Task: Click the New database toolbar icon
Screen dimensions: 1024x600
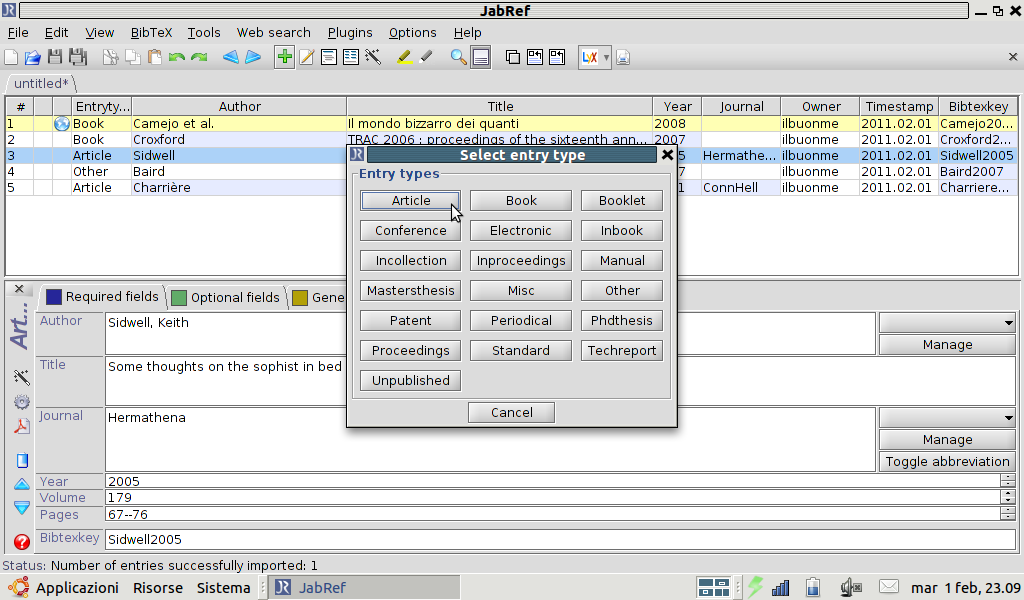Action: [x=11, y=57]
